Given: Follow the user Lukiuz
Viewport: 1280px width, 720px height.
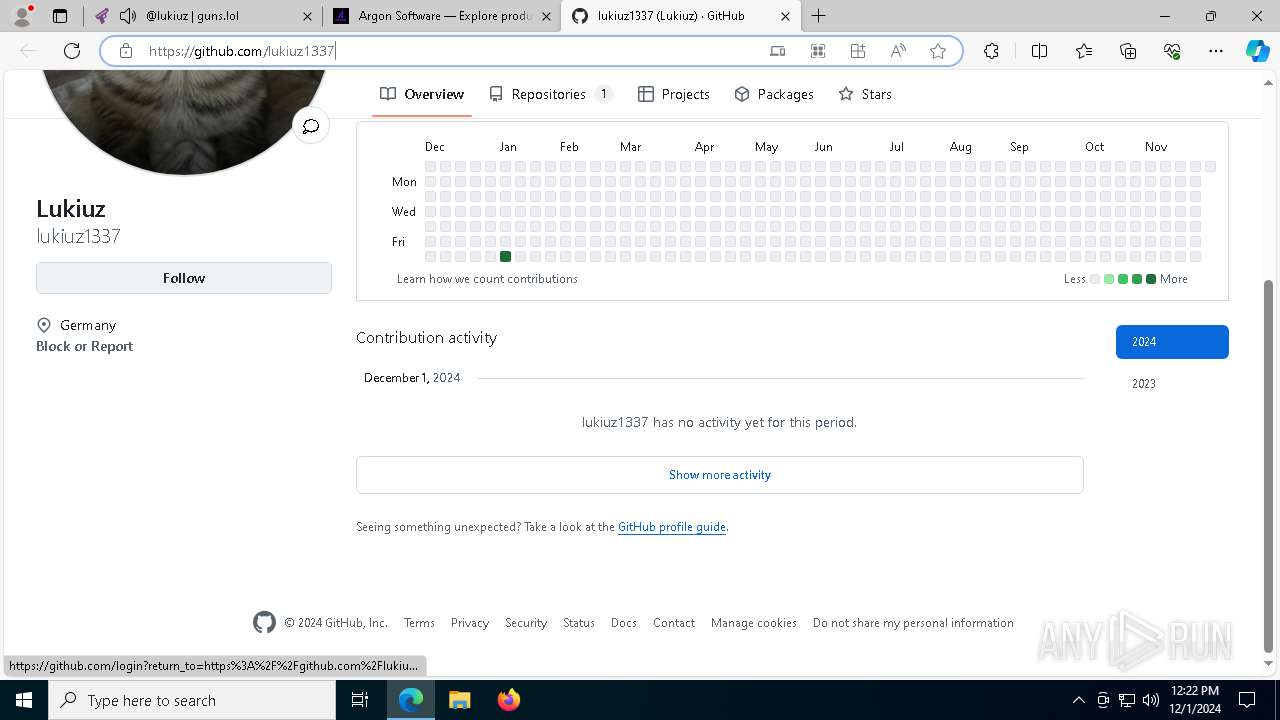Looking at the screenshot, I should pos(184,278).
